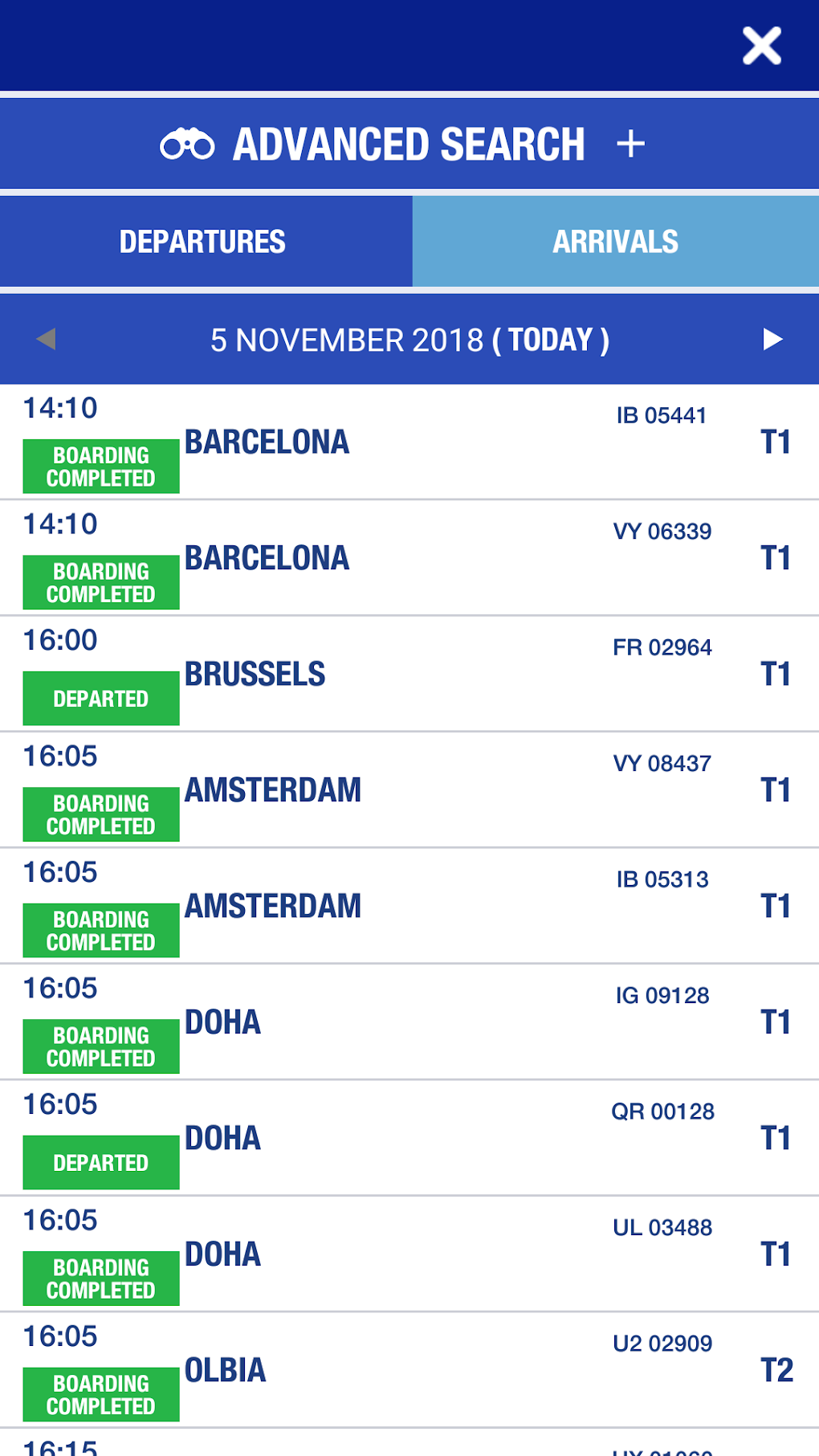This screenshot has width=819, height=1456.
Task: Expand Advanced Search with the plus icon
Action: [x=631, y=145]
